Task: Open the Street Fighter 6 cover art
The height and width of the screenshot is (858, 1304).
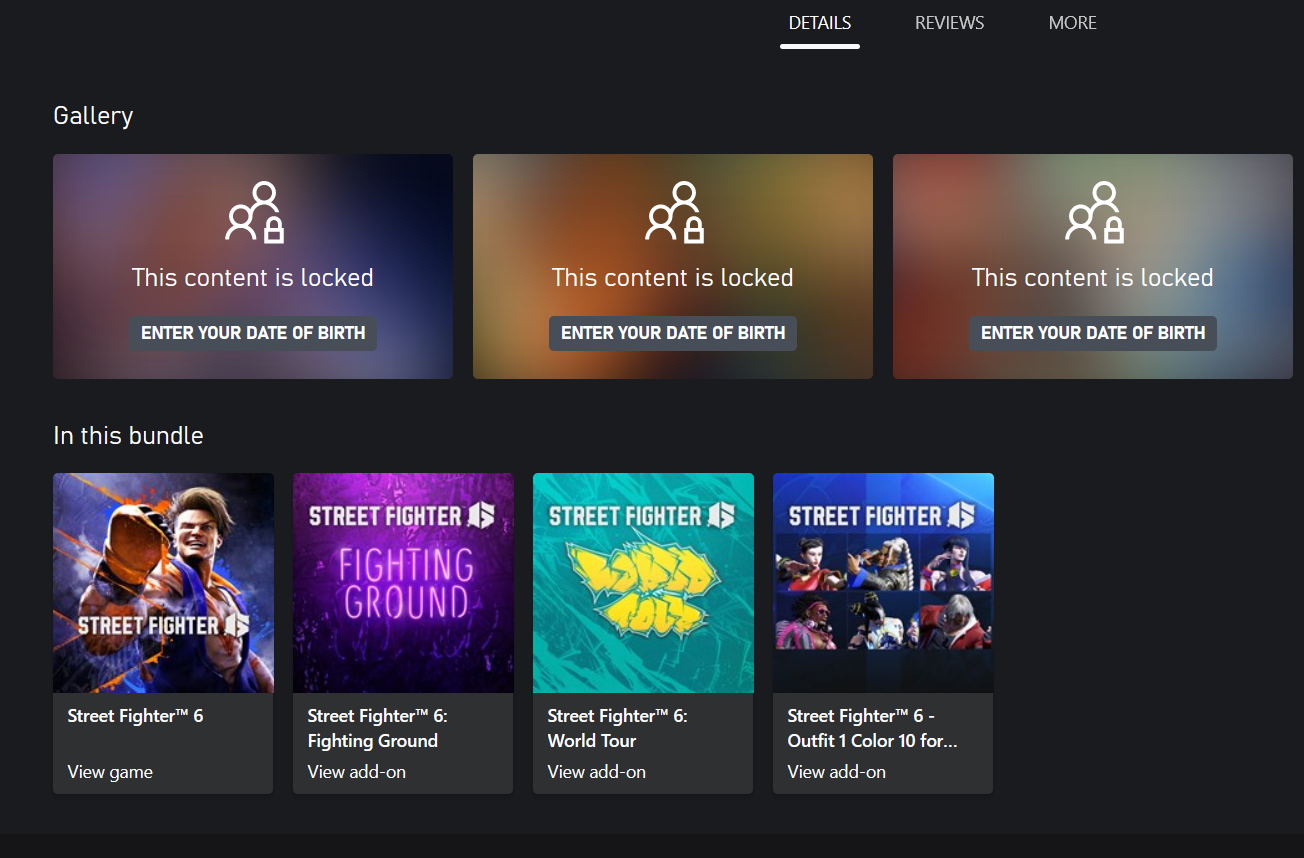Action: [x=163, y=583]
